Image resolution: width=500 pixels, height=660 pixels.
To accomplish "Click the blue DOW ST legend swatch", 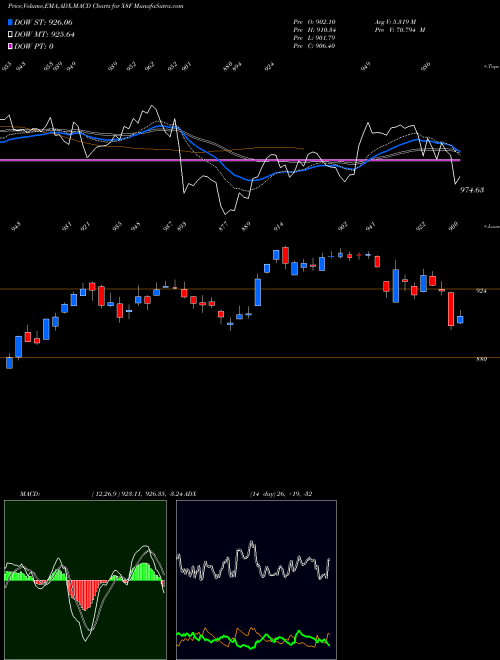I will point(10,22).
